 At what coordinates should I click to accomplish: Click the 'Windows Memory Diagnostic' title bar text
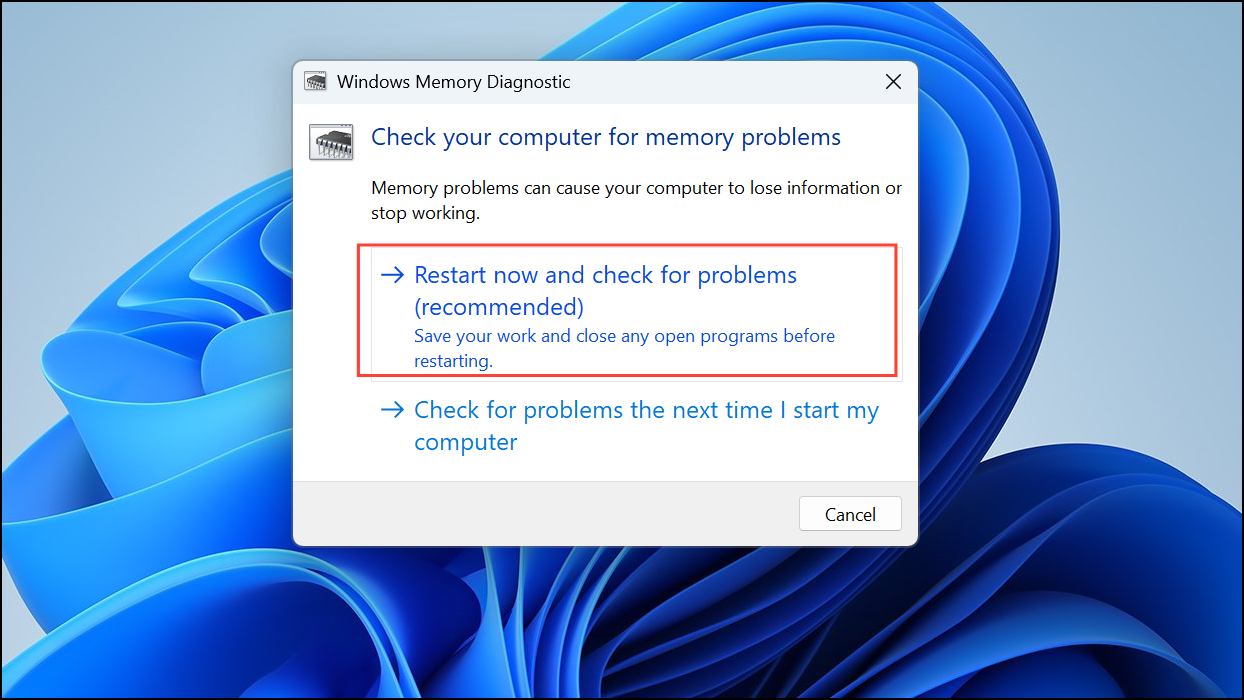point(453,81)
